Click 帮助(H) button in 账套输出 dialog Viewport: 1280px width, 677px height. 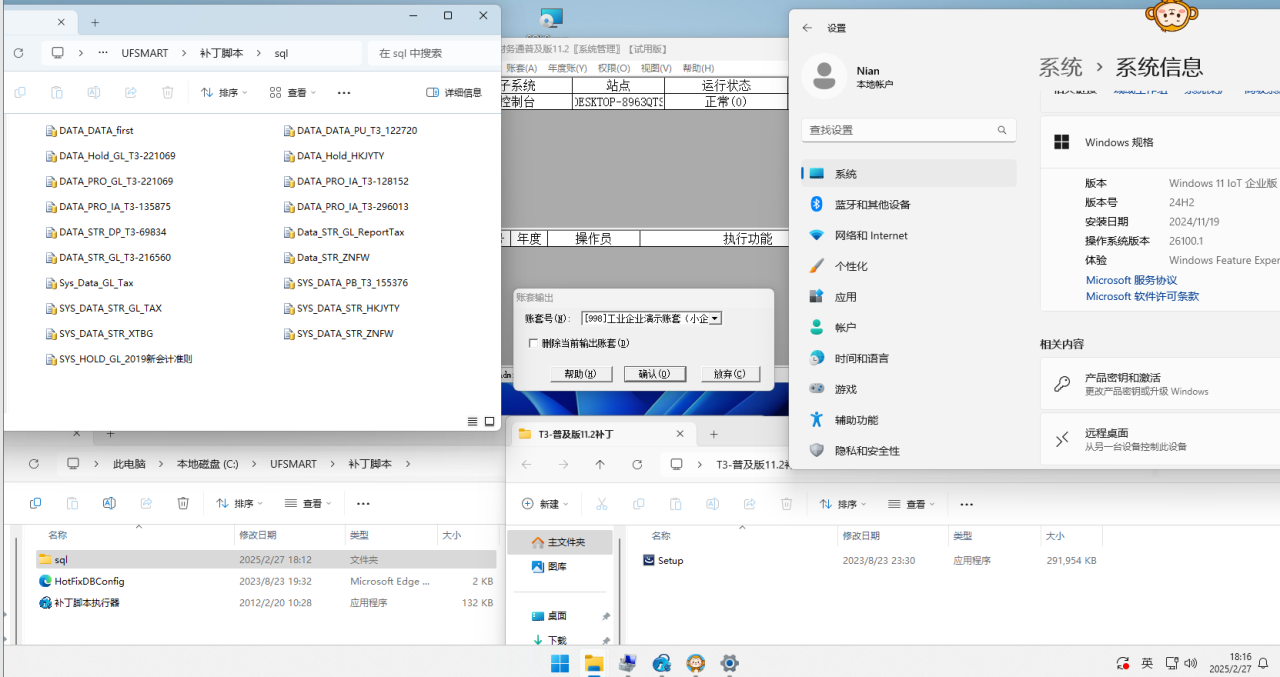pos(580,374)
